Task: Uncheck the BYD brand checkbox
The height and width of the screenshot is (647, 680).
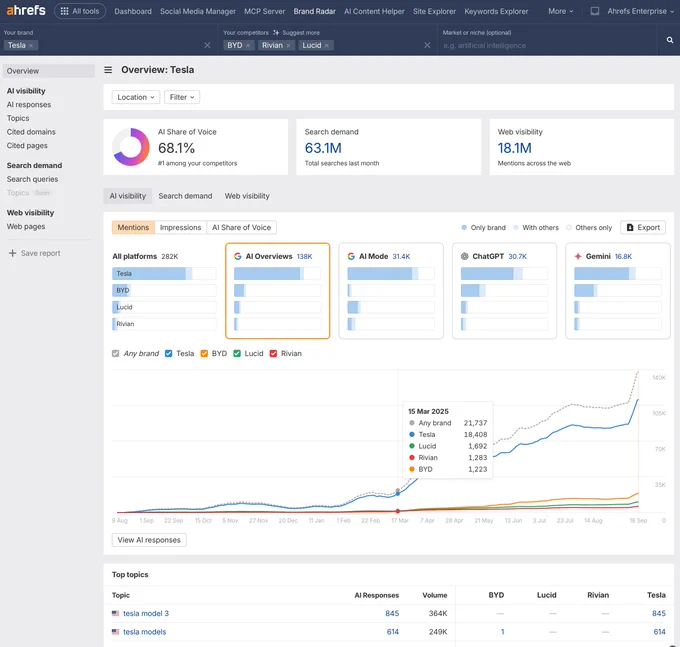Action: click(204, 353)
